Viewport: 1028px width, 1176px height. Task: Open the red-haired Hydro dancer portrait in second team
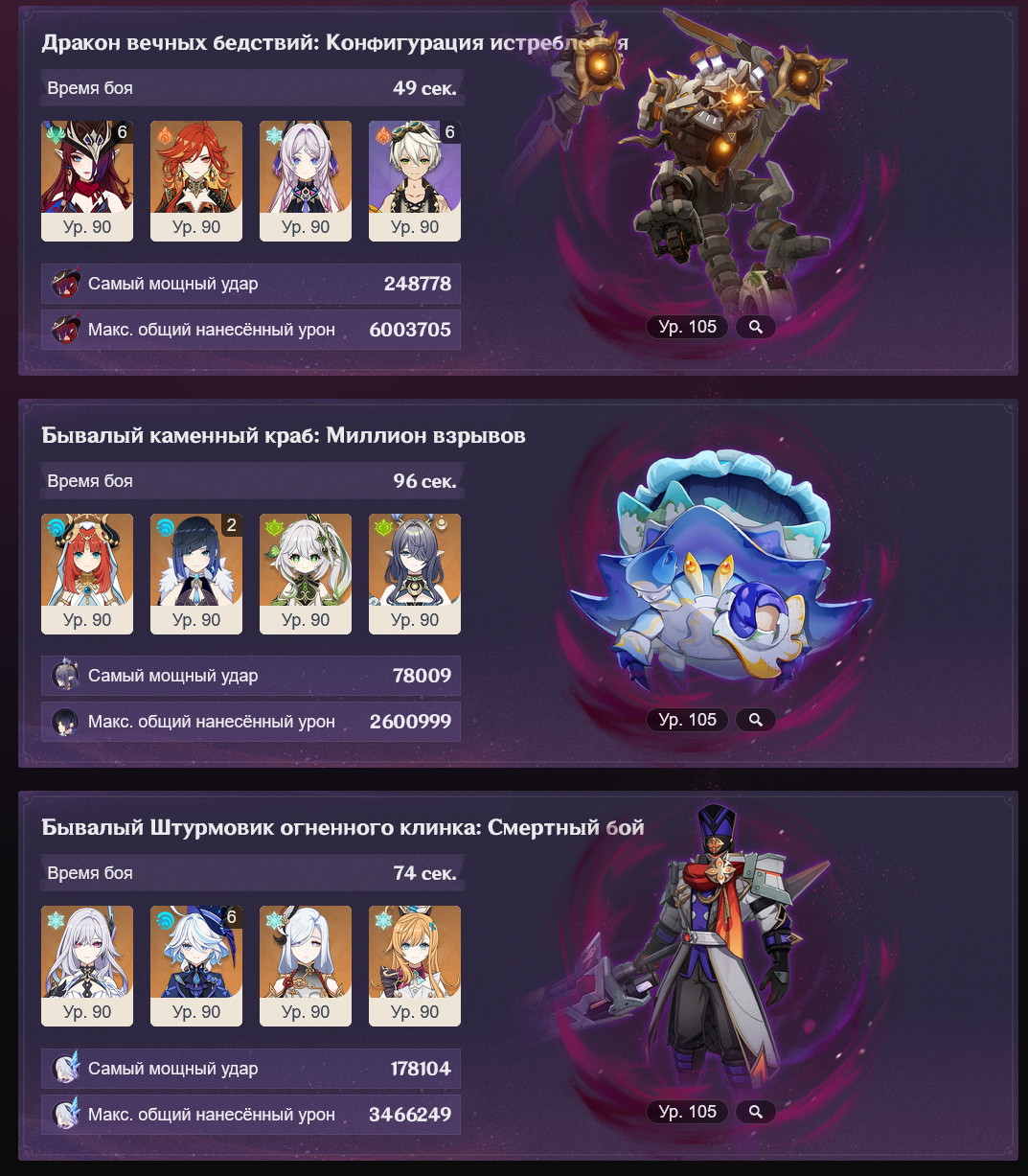tap(87, 574)
